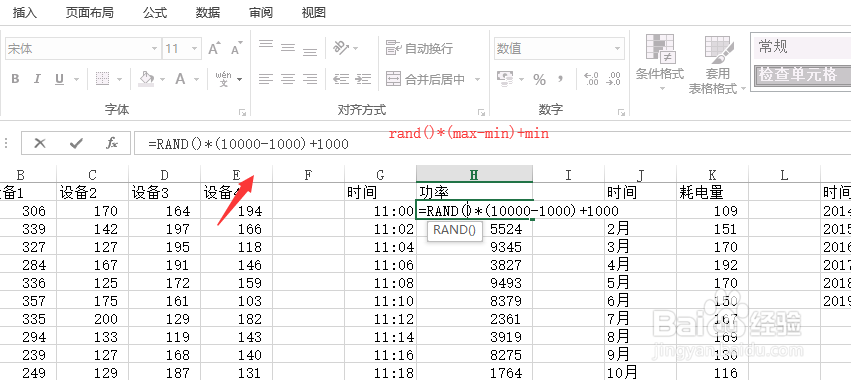851x380 pixels.
Task: Align text left
Action: [x=265, y=79]
